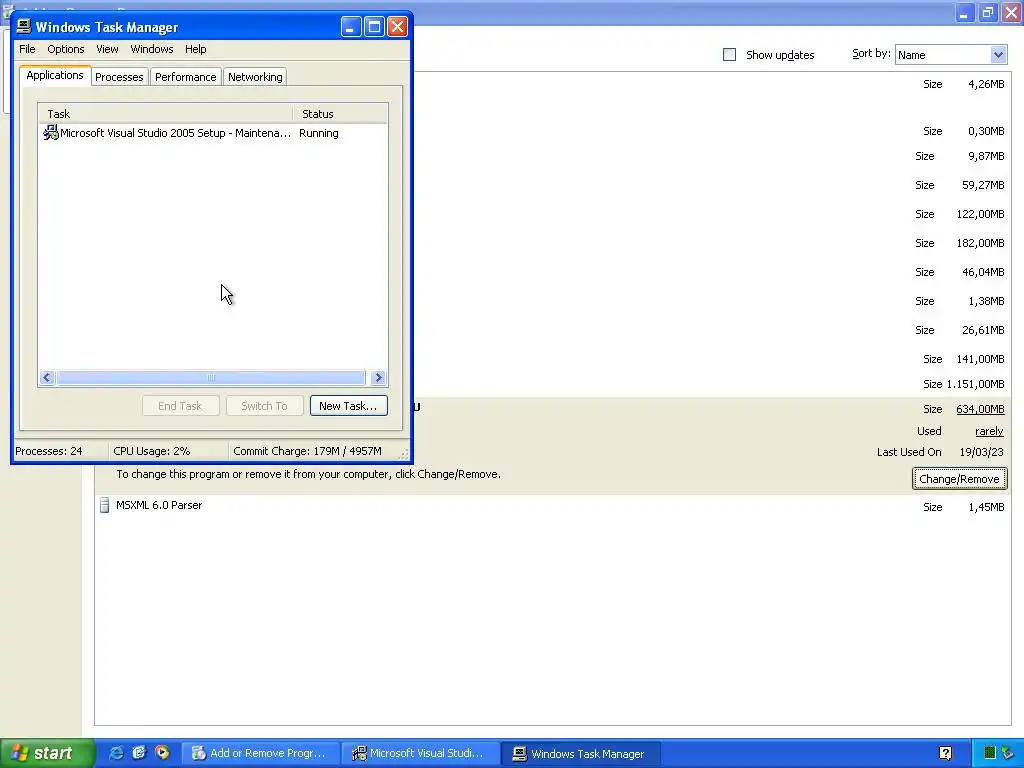Click the 182,00MB size value

tap(980, 243)
